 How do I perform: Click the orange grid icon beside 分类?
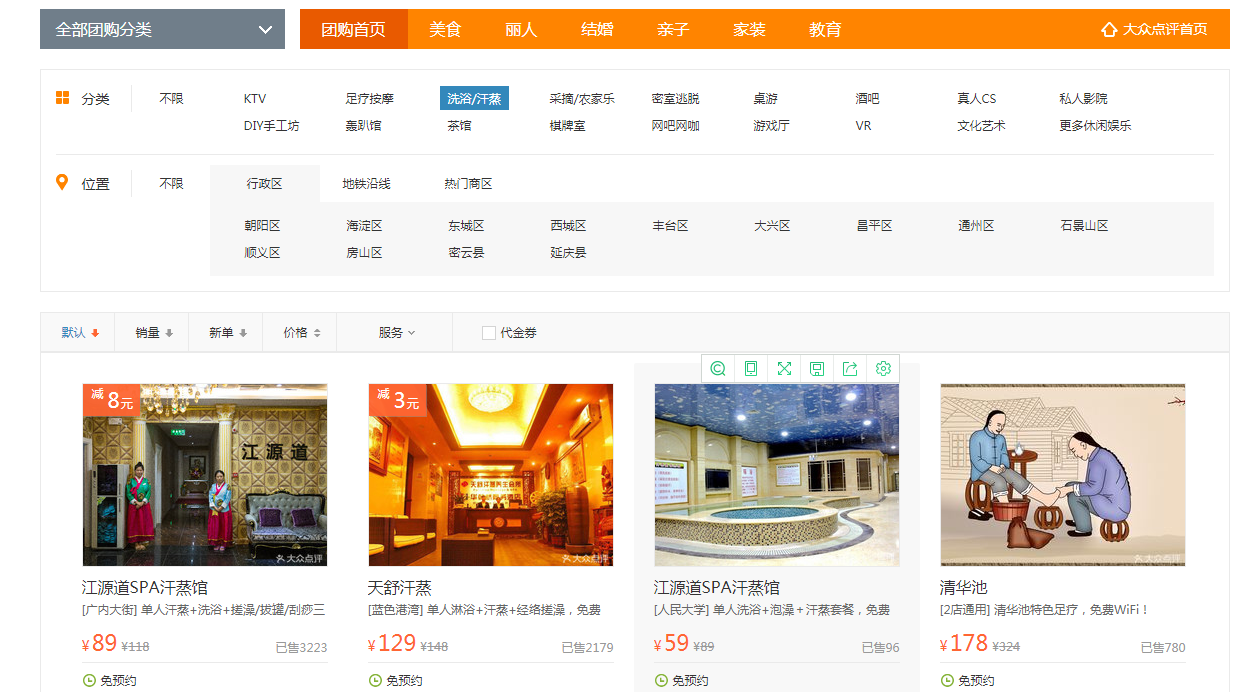62,97
